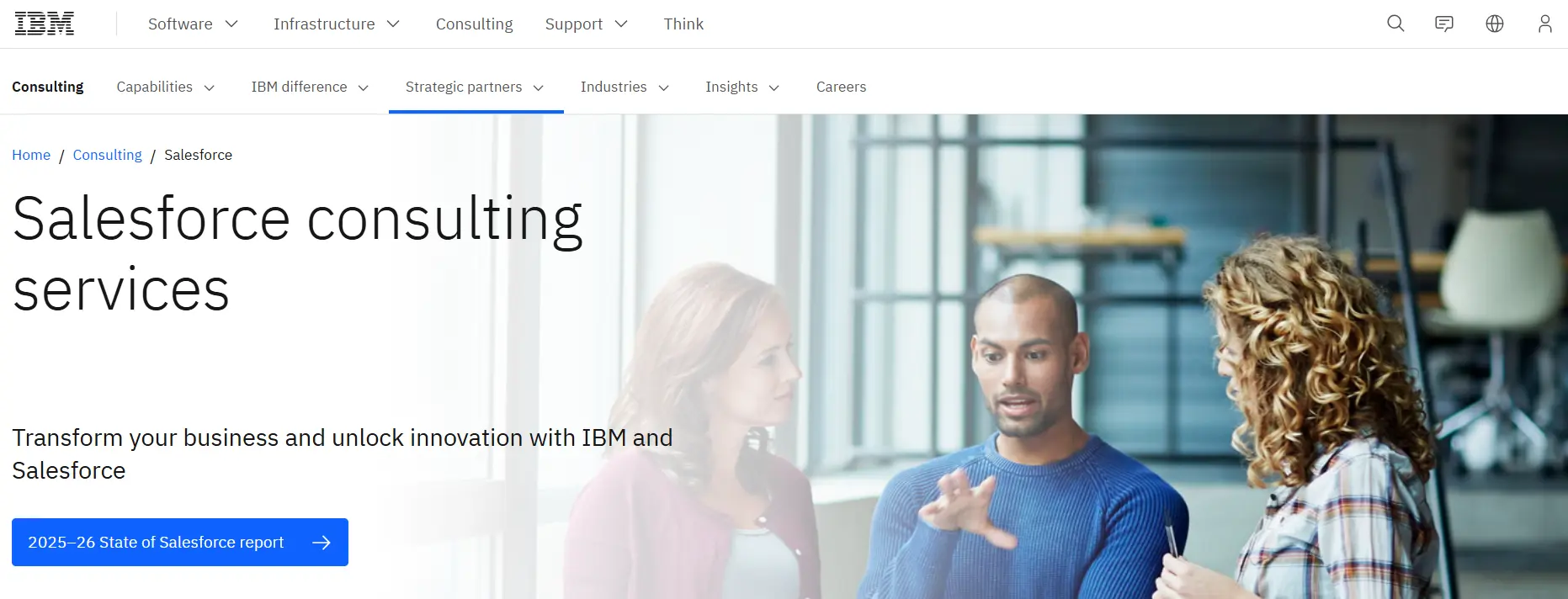Viewport: 1568px width, 599px height.
Task: Open the Support menu label
Action: coord(574,24)
